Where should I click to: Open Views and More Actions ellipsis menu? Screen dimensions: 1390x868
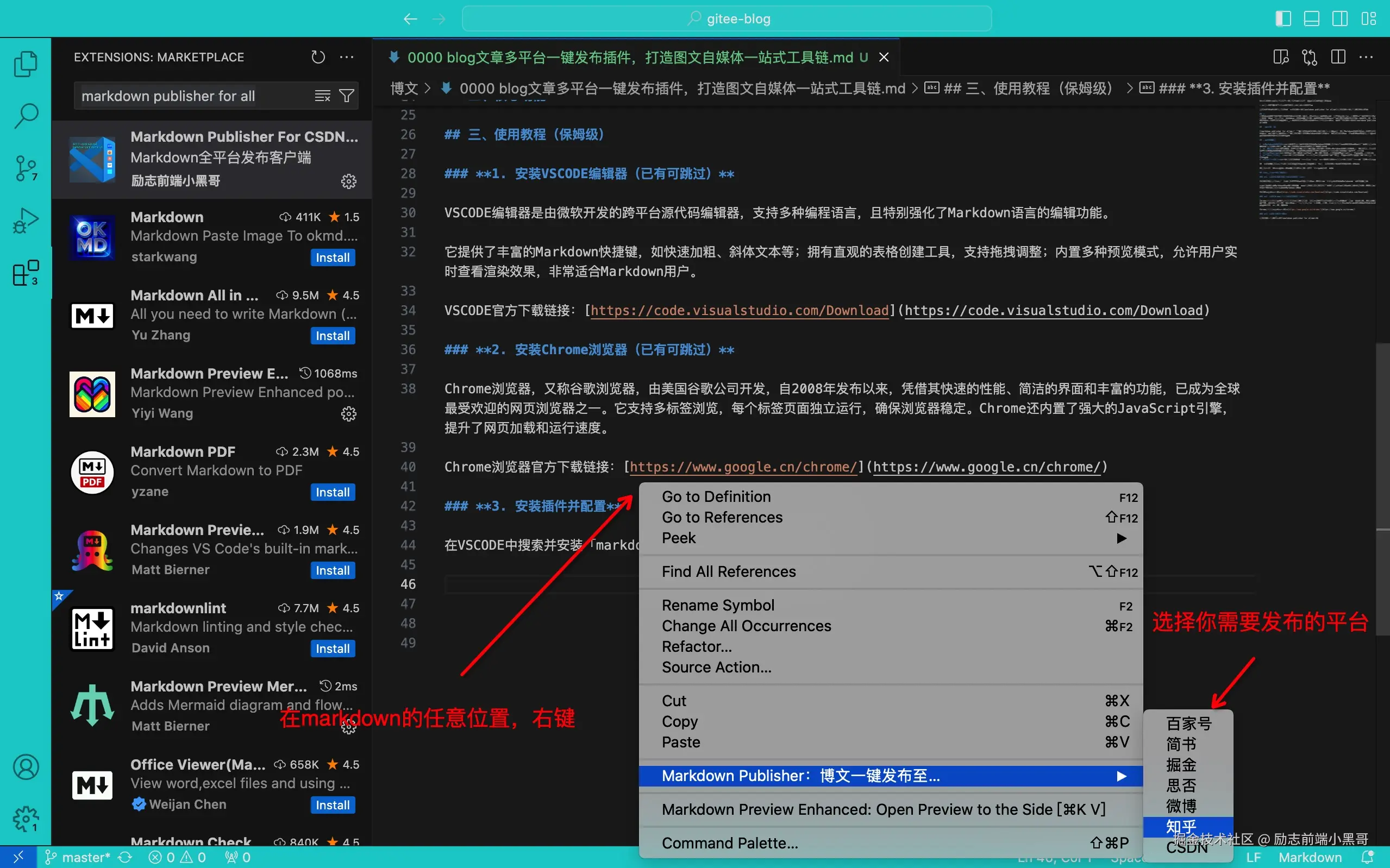pos(347,57)
